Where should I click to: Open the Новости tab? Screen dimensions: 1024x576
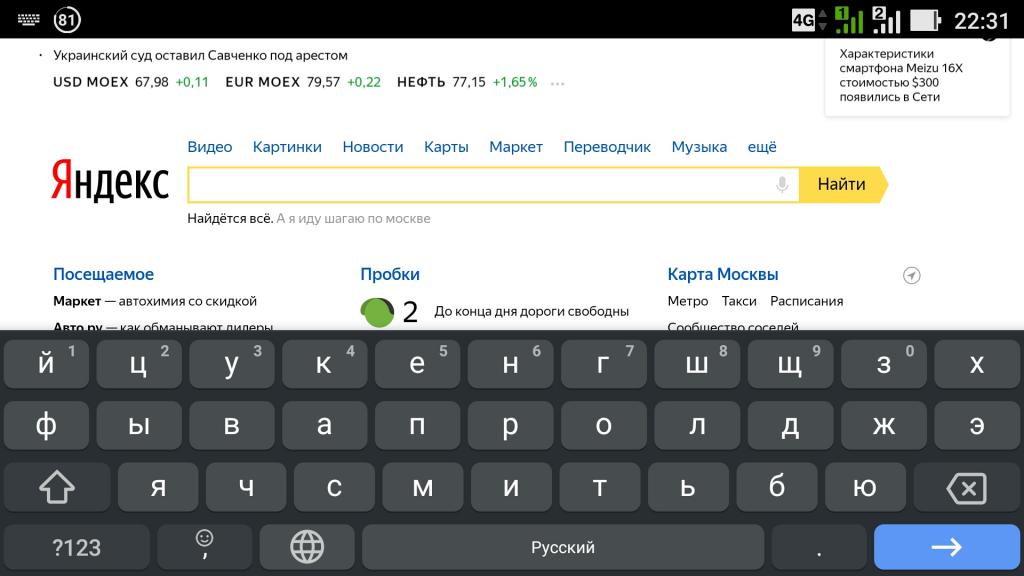(373, 147)
